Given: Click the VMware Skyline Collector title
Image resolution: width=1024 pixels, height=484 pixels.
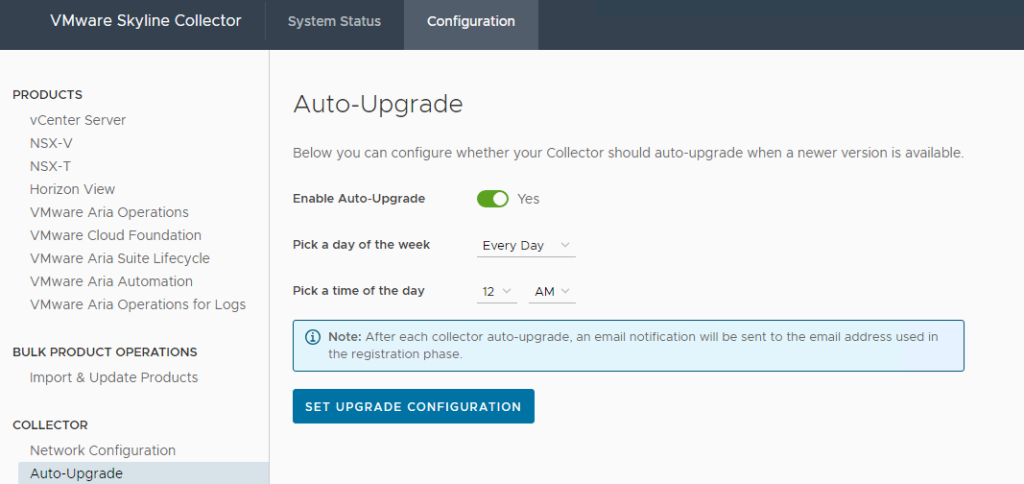Looking at the screenshot, I should (146, 21).
